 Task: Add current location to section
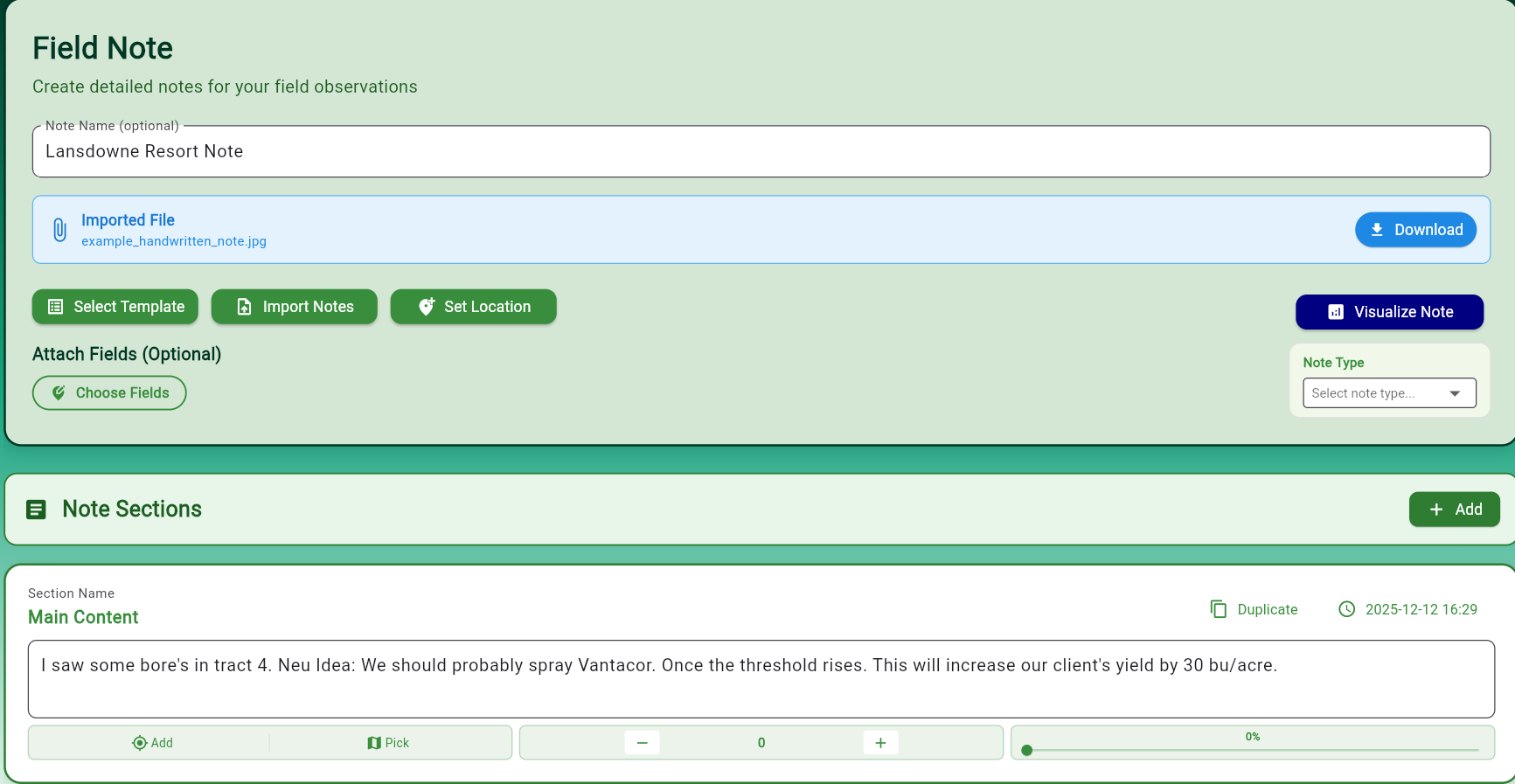(152, 743)
